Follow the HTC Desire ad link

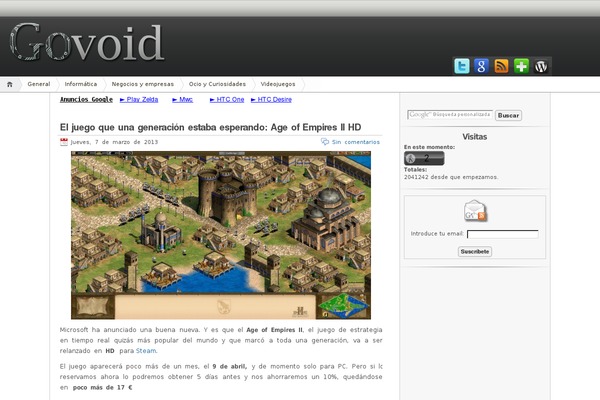click(x=271, y=100)
